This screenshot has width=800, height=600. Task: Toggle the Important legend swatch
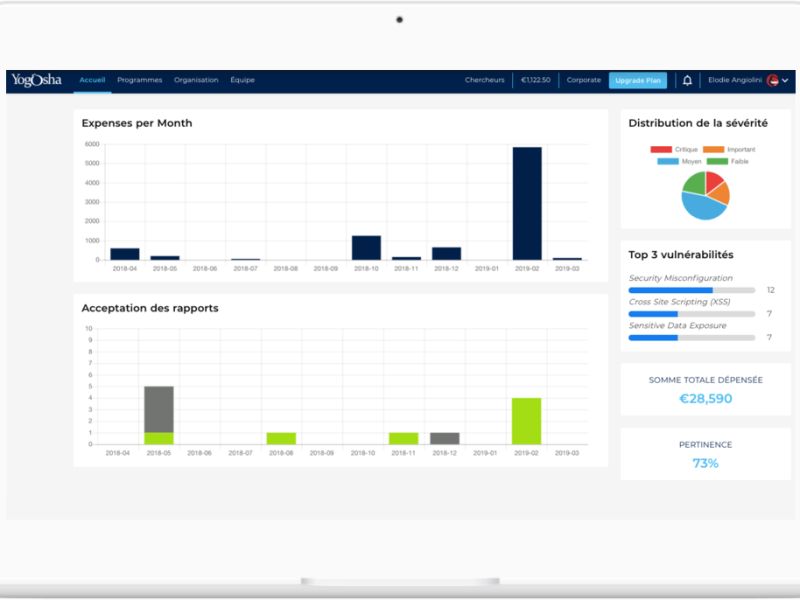[x=713, y=149]
